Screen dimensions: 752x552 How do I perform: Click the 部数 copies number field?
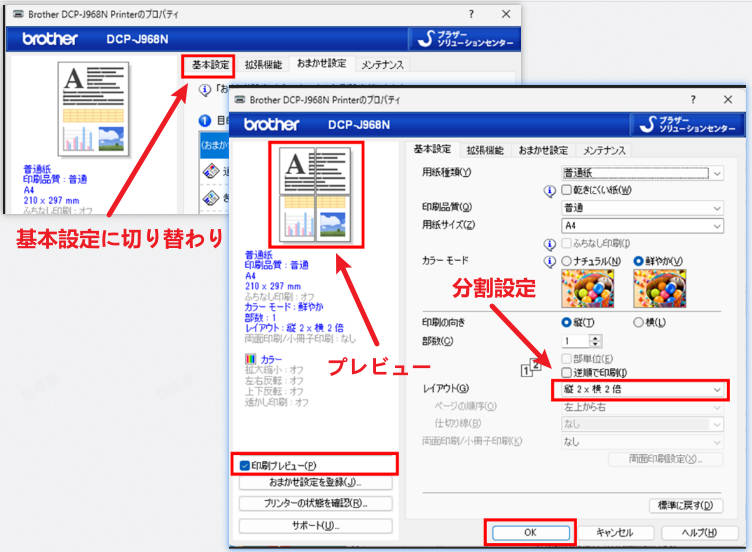point(576,341)
